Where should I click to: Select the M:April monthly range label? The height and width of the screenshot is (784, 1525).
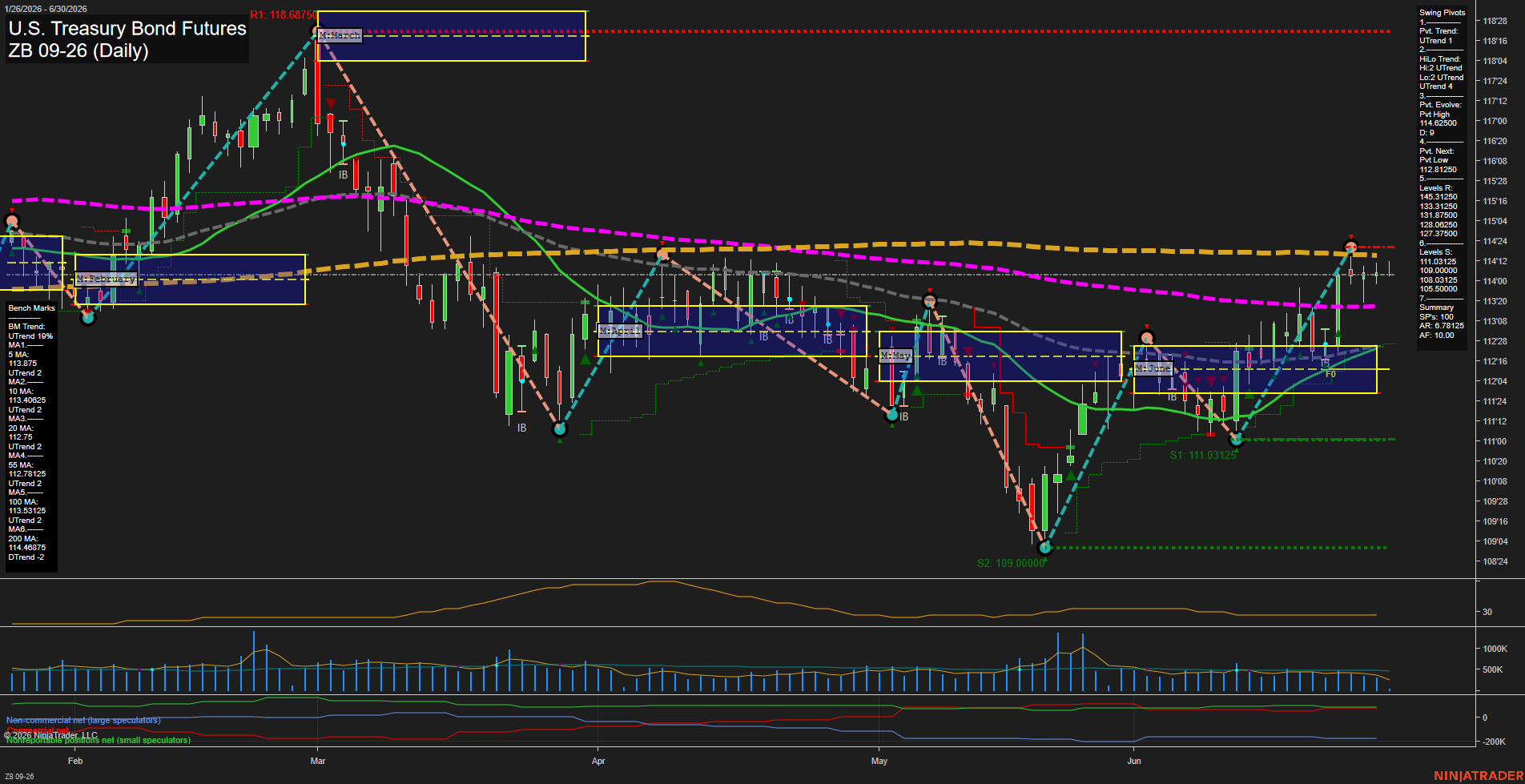coord(620,331)
